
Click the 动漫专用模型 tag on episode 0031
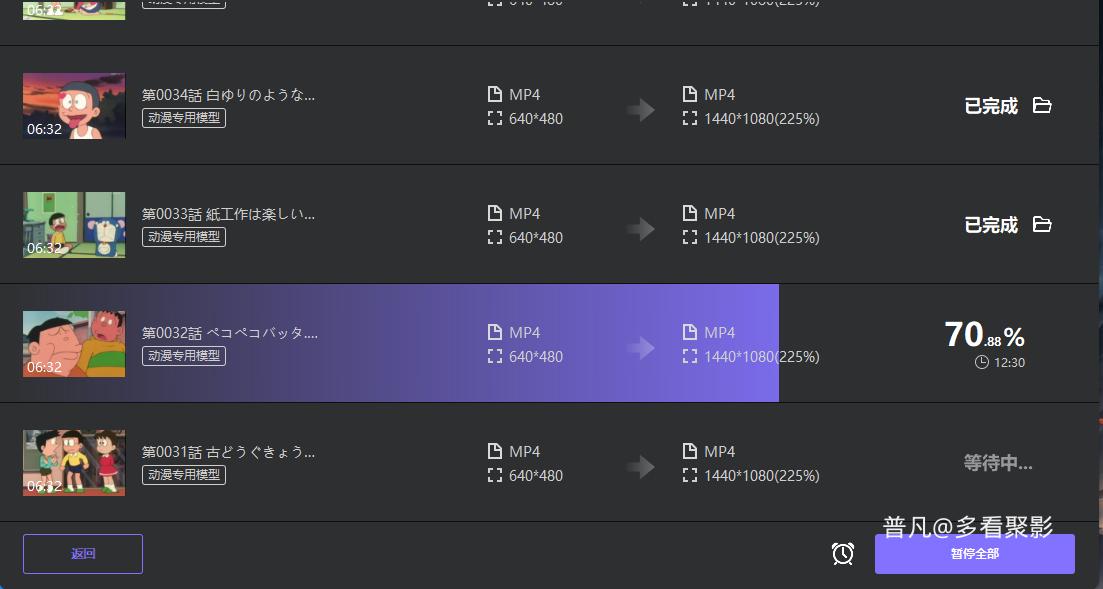pyautogui.click(x=184, y=475)
